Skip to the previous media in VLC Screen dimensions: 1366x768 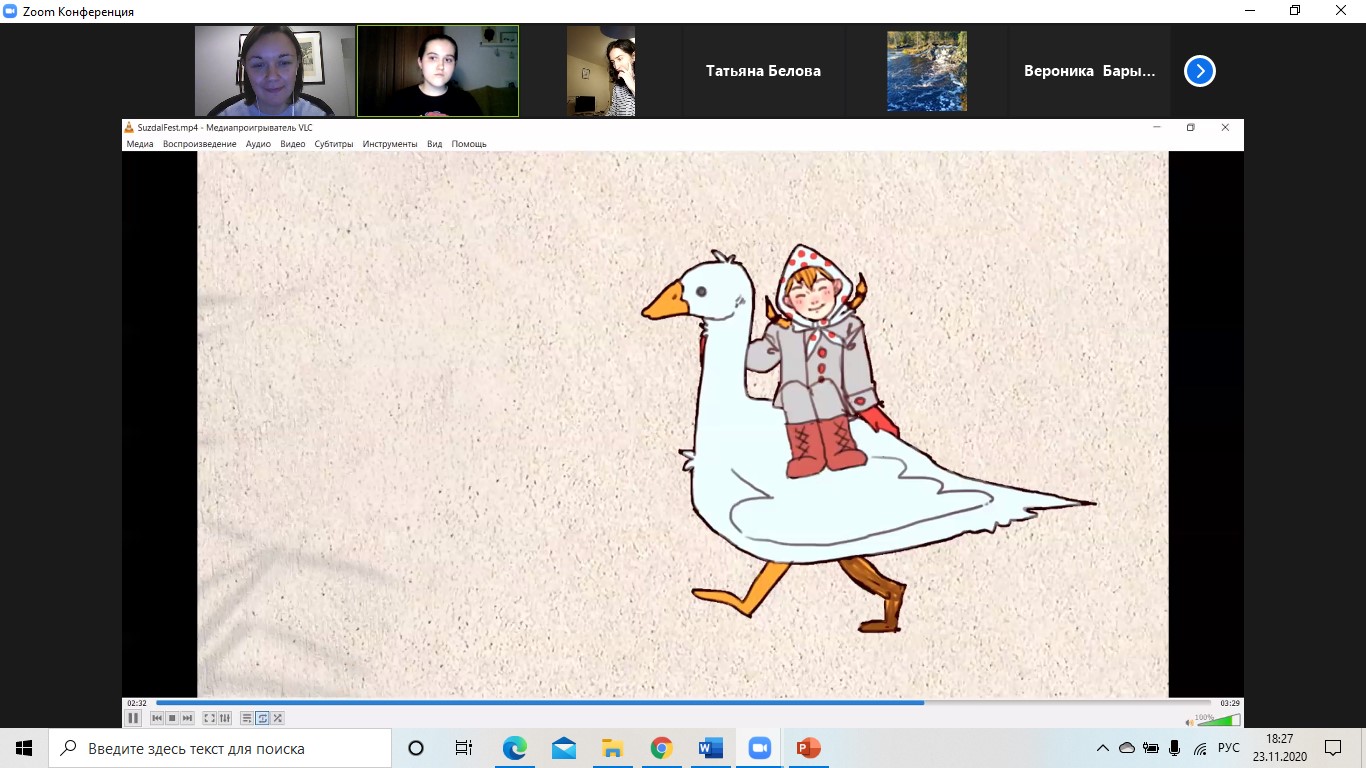click(157, 718)
